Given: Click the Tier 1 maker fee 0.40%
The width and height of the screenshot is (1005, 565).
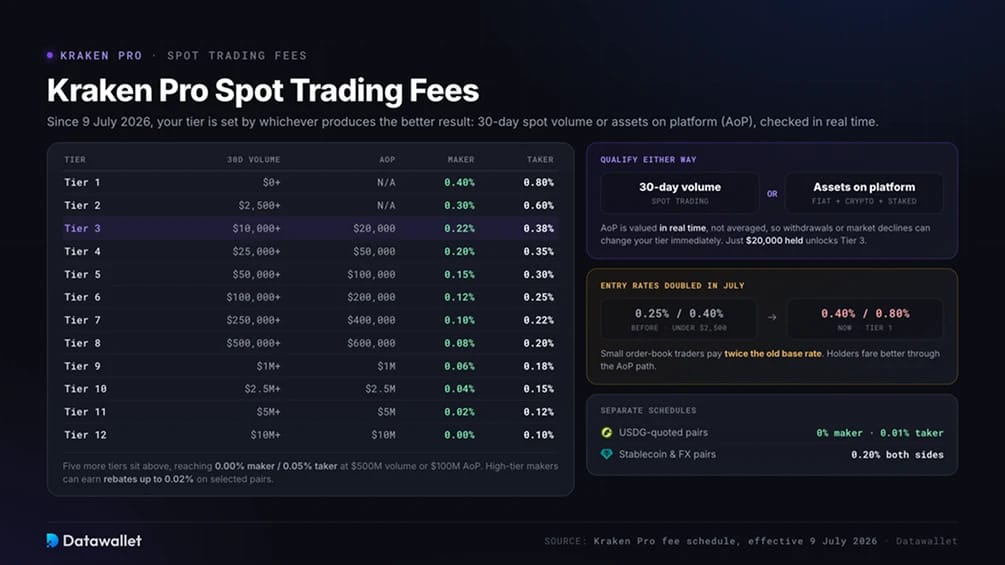Looking at the screenshot, I should [460, 183].
